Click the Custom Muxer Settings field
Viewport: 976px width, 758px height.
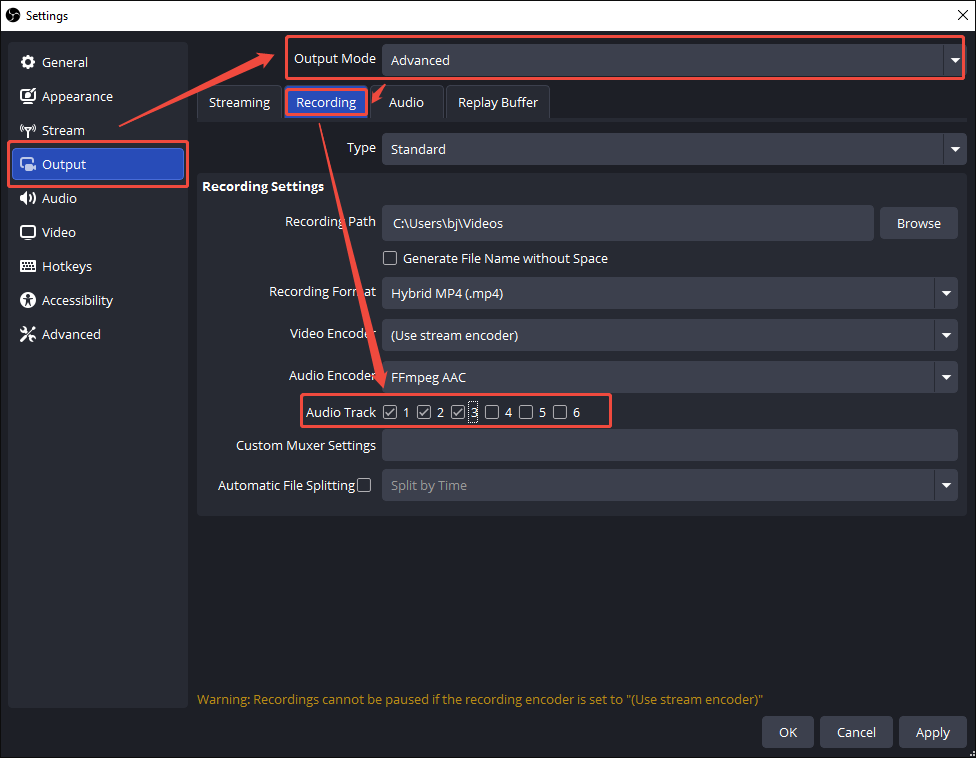[x=670, y=447]
